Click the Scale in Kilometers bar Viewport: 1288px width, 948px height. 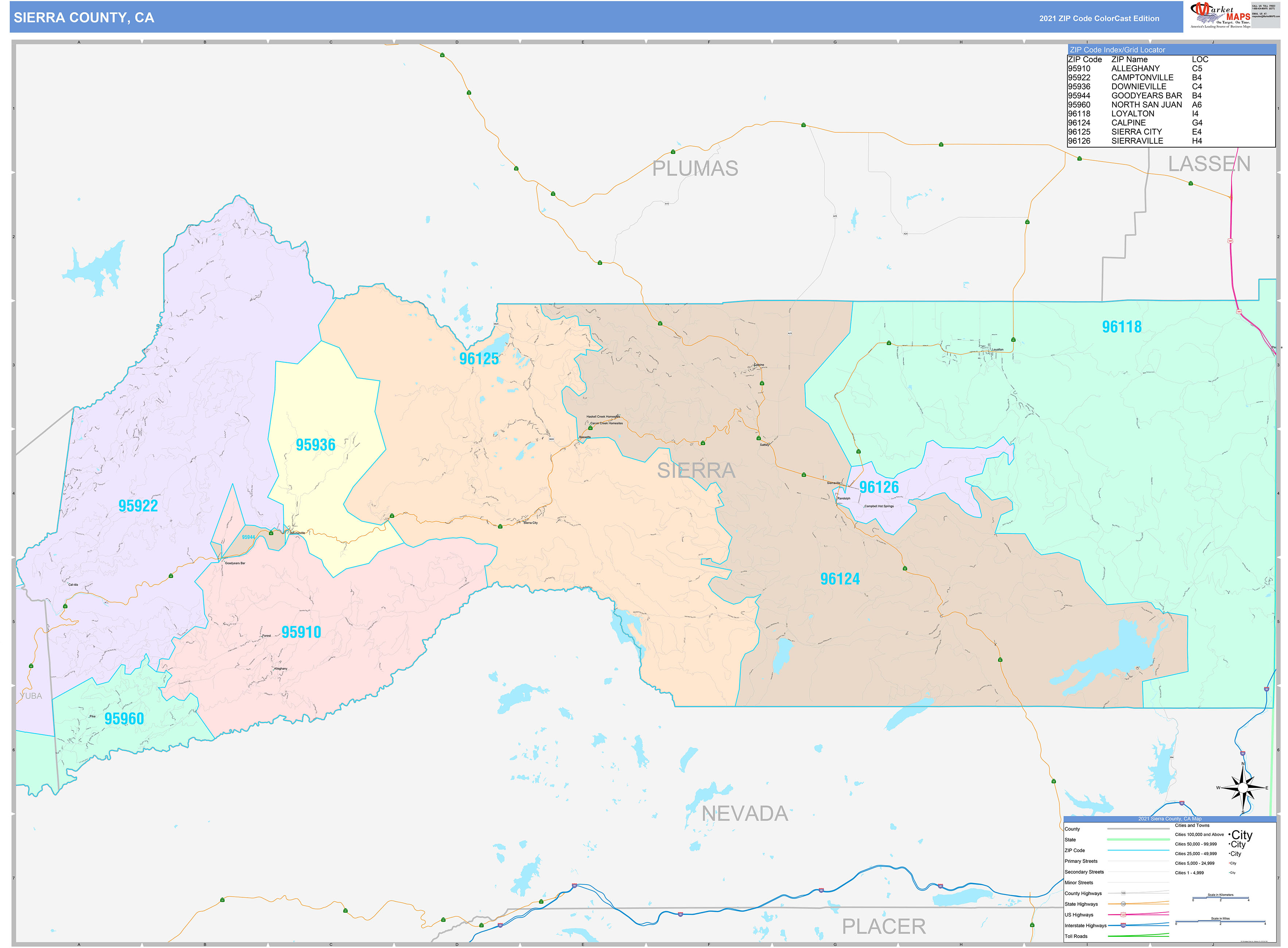[1220, 898]
